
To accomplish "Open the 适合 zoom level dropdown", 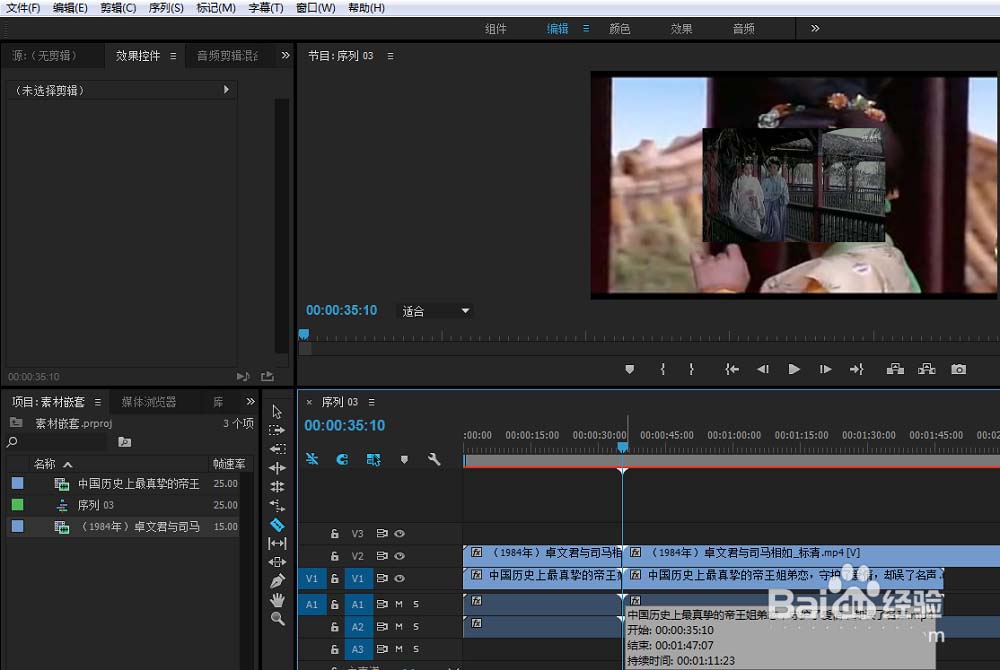I will pyautogui.click(x=435, y=311).
